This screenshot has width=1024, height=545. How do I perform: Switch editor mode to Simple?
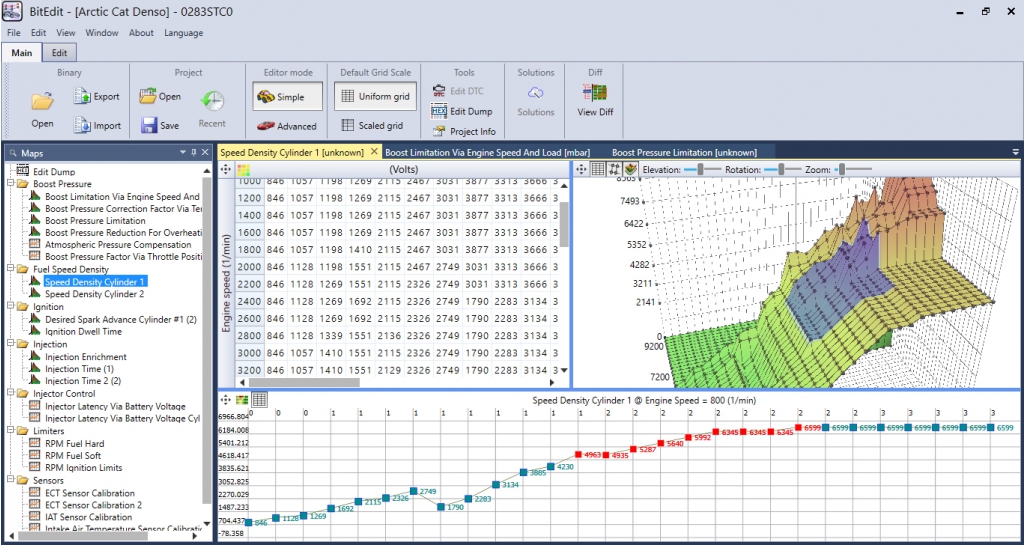coord(287,97)
